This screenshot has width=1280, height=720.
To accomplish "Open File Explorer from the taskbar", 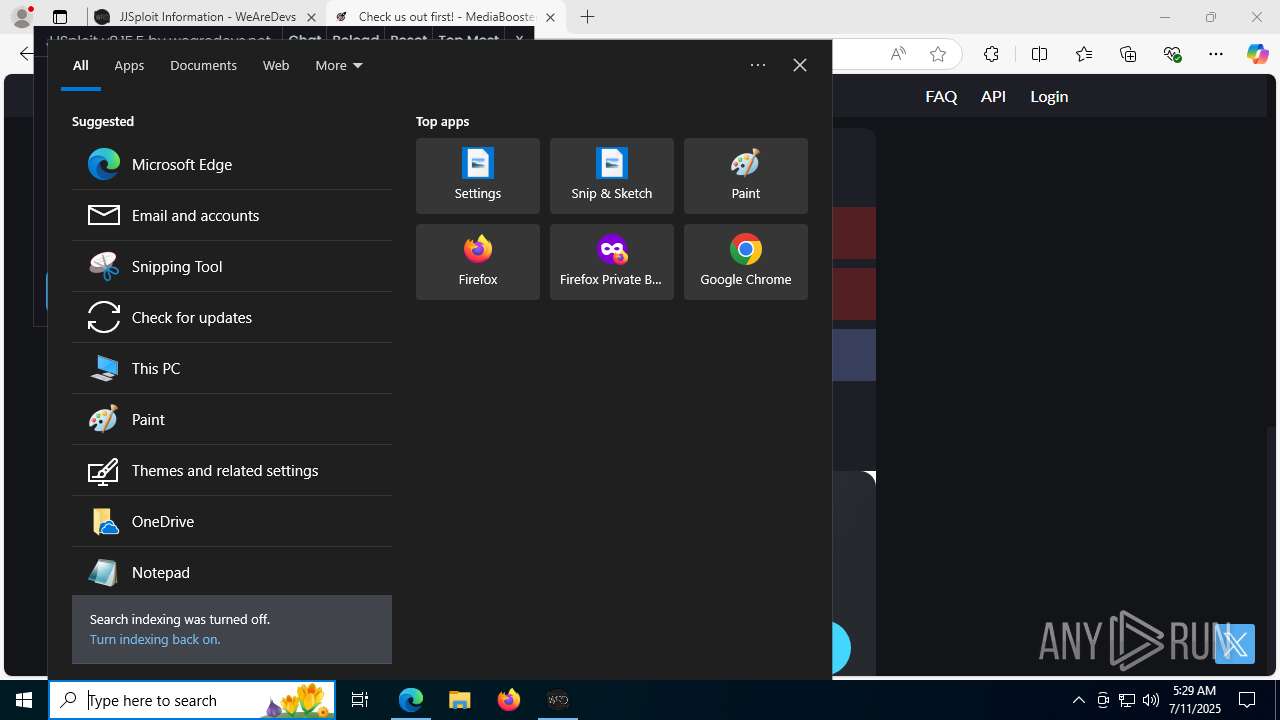I will click(460, 700).
